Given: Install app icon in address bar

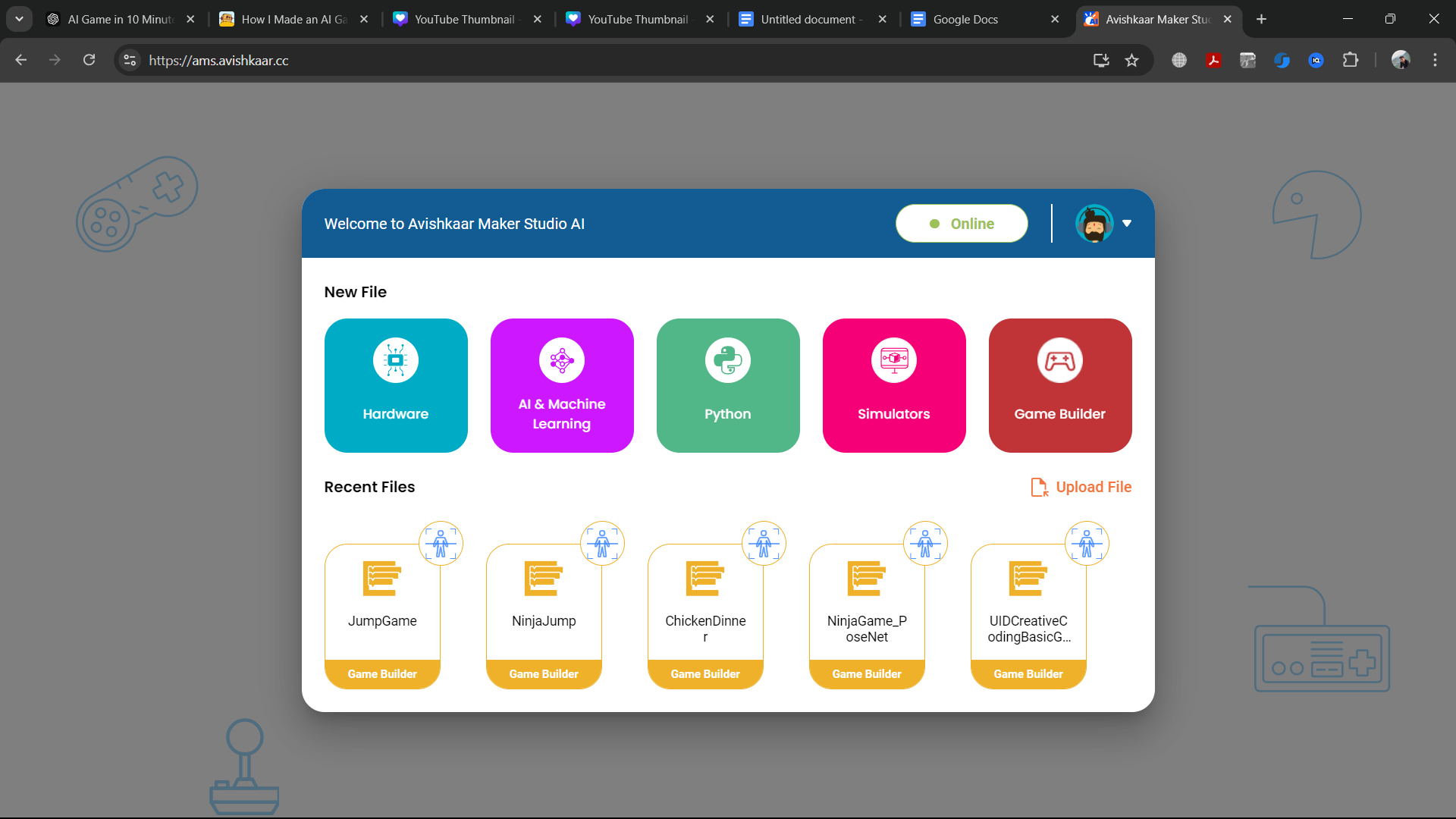Looking at the screenshot, I should [x=1101, y=60].
